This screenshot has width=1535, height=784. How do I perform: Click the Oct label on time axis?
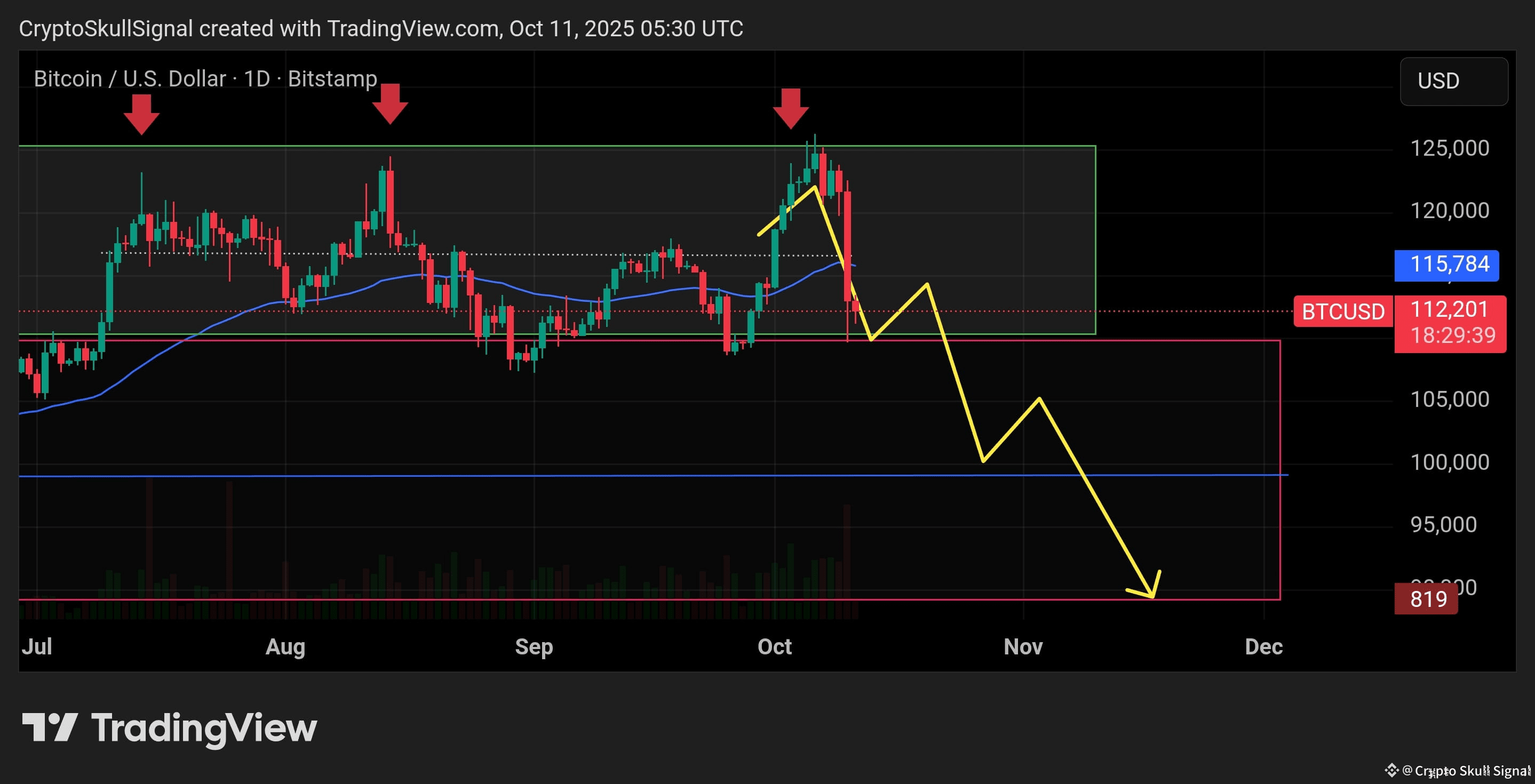(775, 646)
